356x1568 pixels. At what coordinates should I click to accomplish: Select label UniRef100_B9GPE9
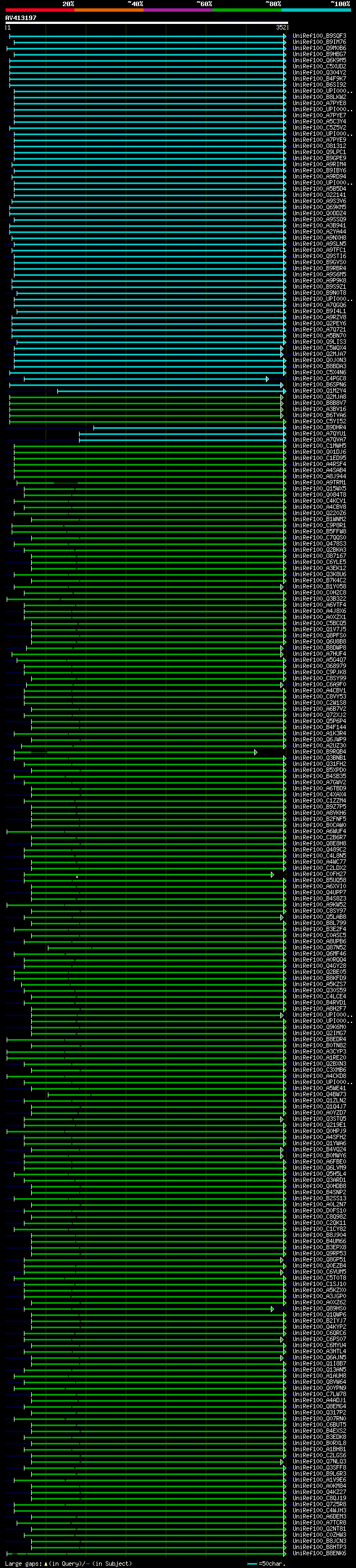319,159
